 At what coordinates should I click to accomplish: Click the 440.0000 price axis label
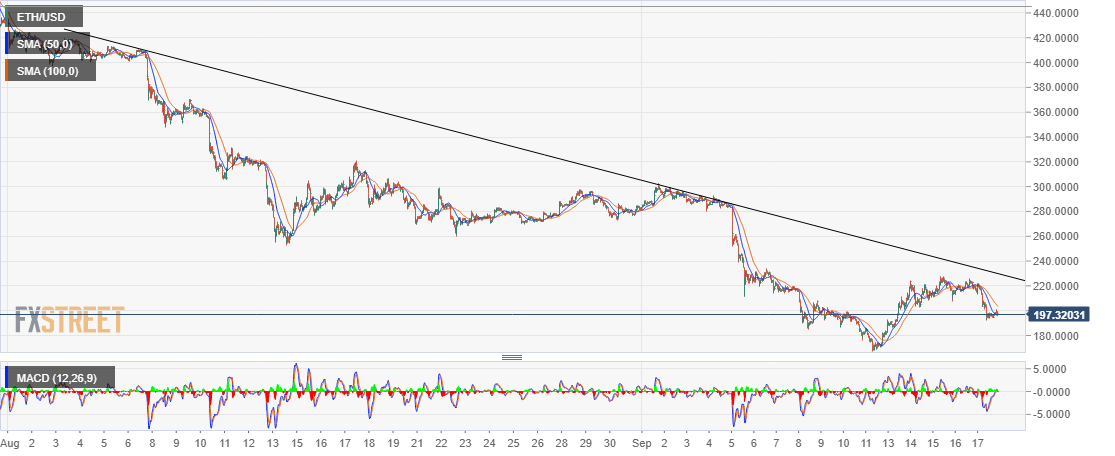coord(1060,13)
